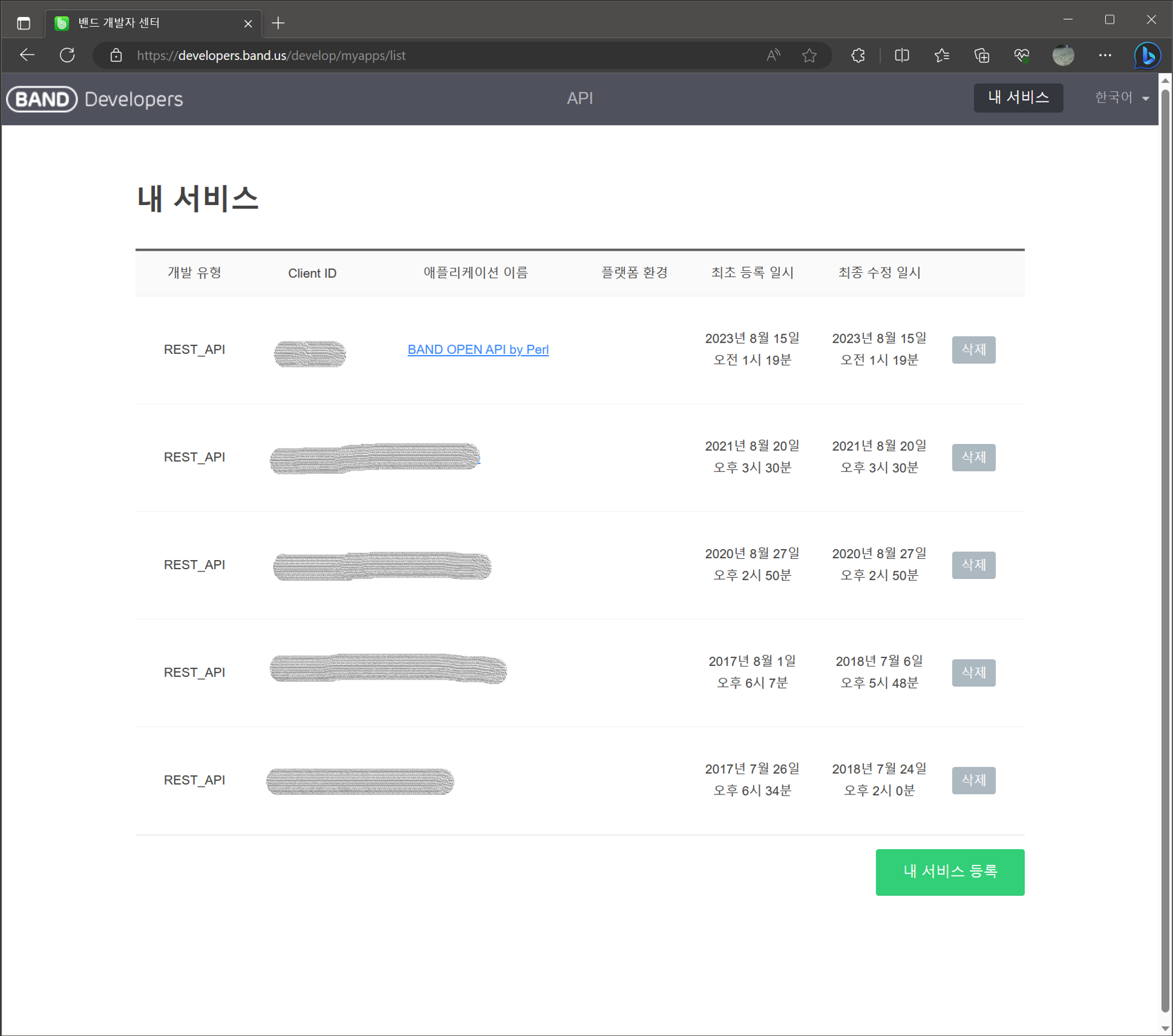
Task: Click REST_API in the 2021년 row
Action: (x=195, y=457)
